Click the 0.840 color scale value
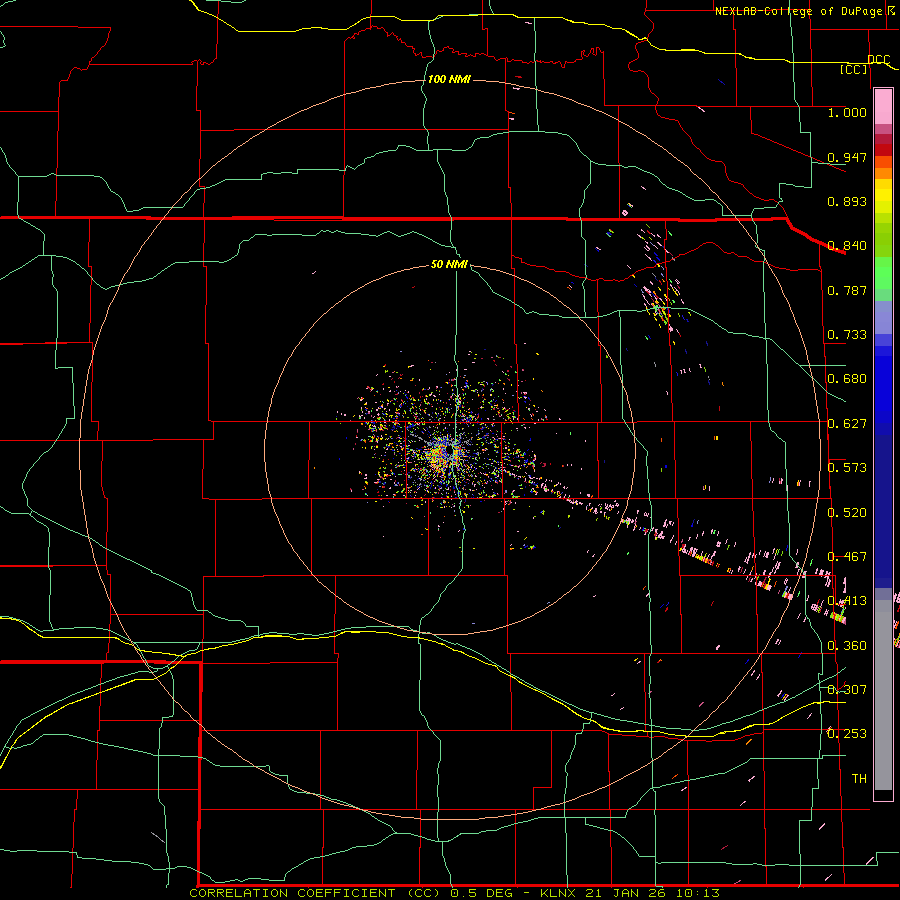This screenshot has height=900, width=900. tap(847, 245)
